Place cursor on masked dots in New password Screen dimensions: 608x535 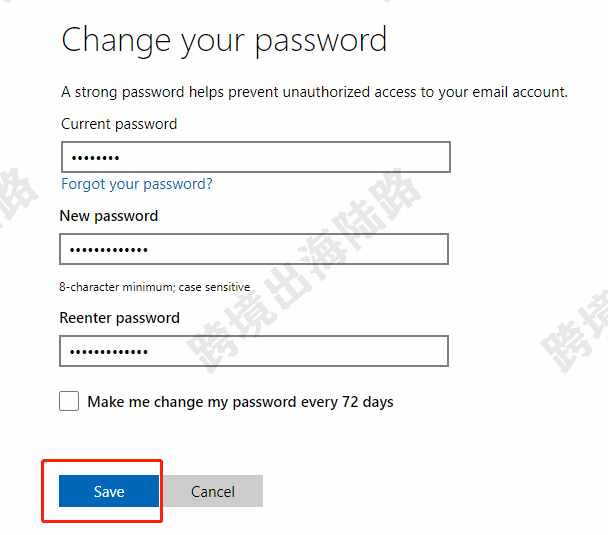(x=109, y=250)
